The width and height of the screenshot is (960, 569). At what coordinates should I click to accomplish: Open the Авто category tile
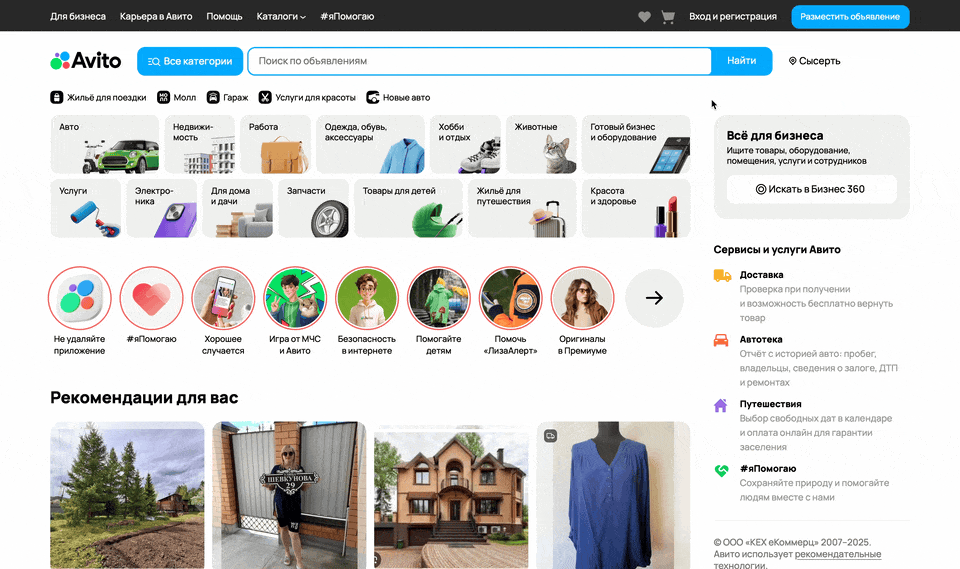point(105,145)
